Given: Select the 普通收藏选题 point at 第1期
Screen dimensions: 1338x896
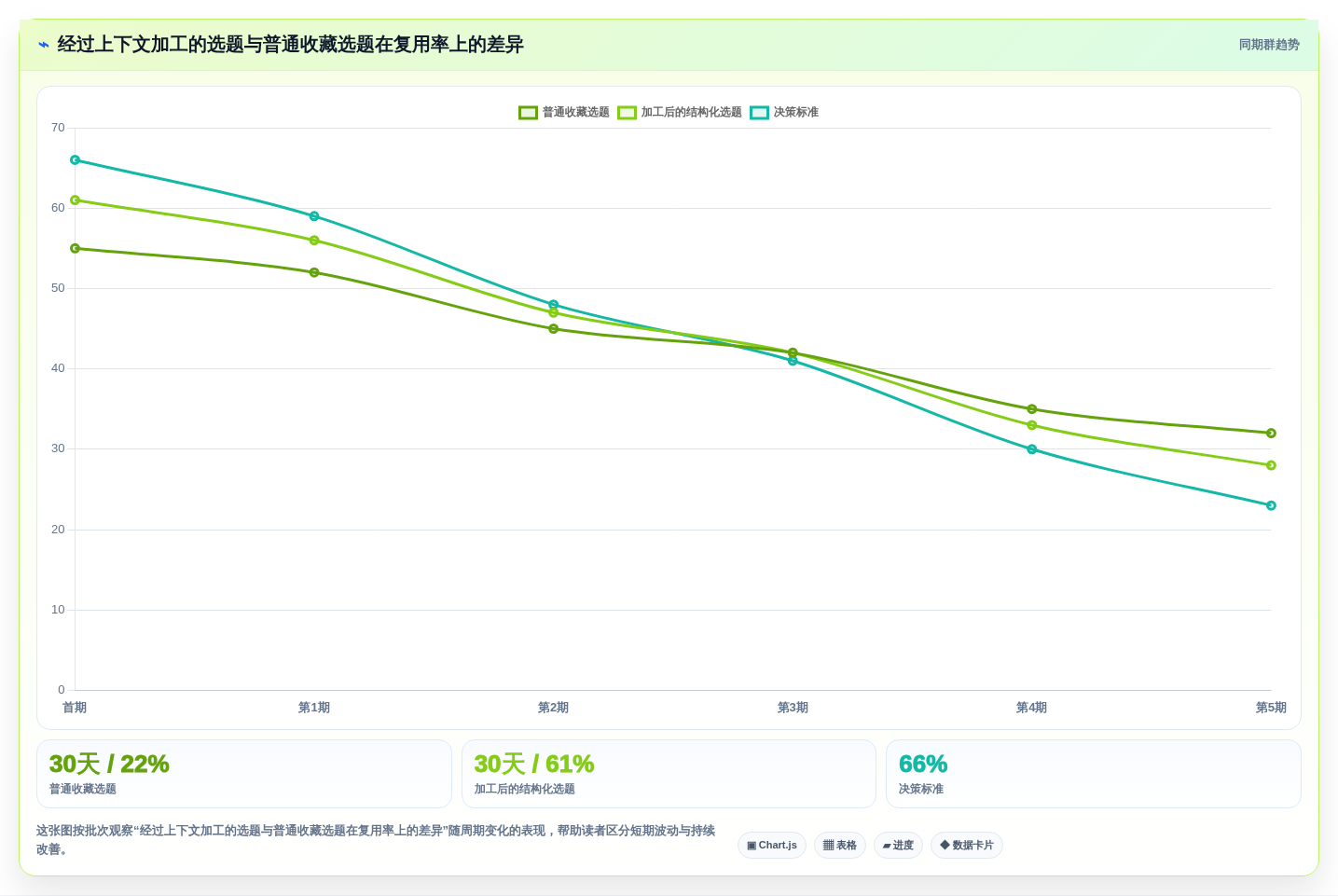Looking at the screenshot, I should click(314, 272).
